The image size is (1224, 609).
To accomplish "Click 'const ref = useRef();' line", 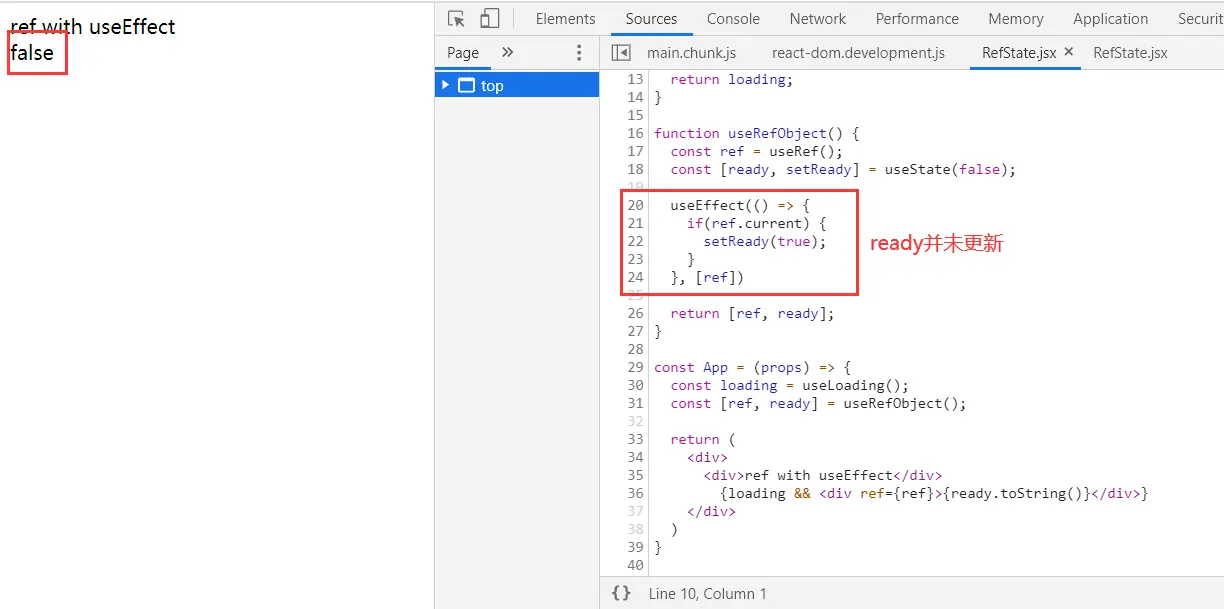I will pyautogui.click(x=757, y=152).
